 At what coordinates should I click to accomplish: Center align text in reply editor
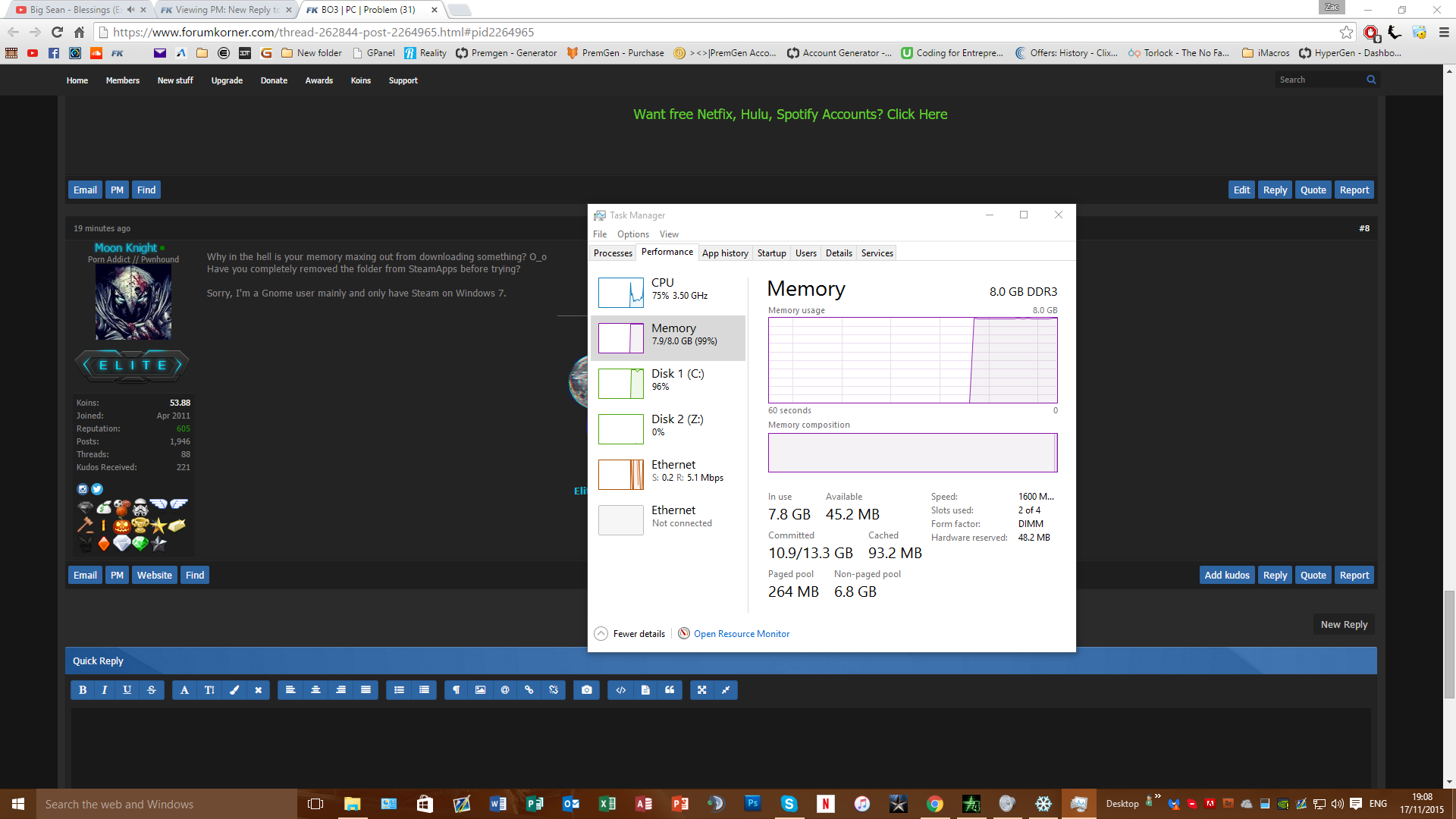pos(315,690)
